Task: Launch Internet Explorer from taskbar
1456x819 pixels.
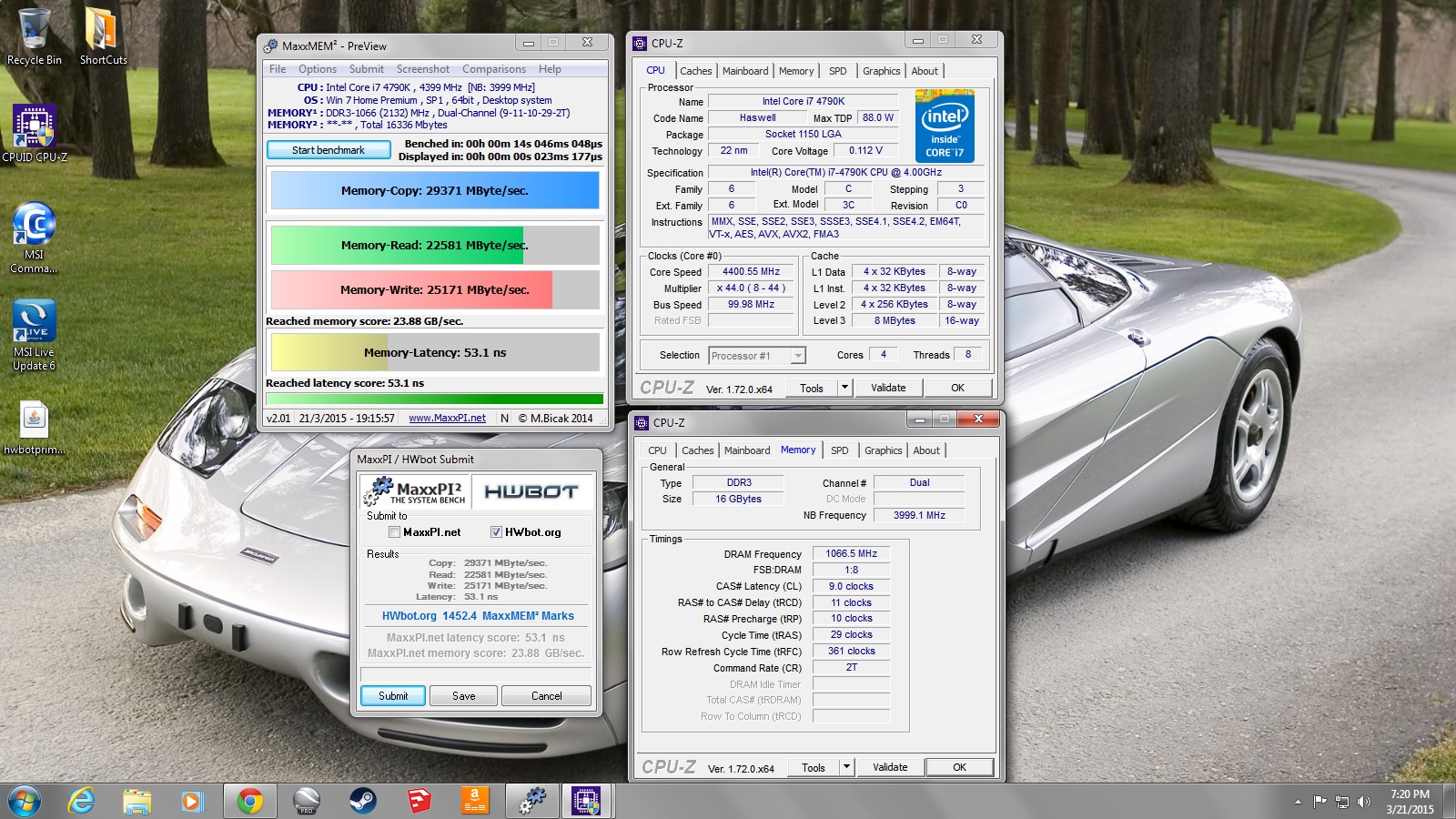Action: tap(82, 801)
